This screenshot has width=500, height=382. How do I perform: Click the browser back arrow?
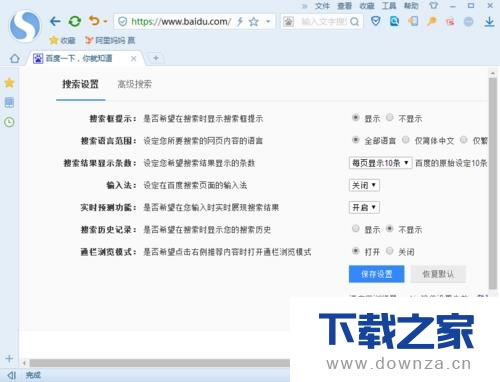pyautogui.click(x=55, y=22)
